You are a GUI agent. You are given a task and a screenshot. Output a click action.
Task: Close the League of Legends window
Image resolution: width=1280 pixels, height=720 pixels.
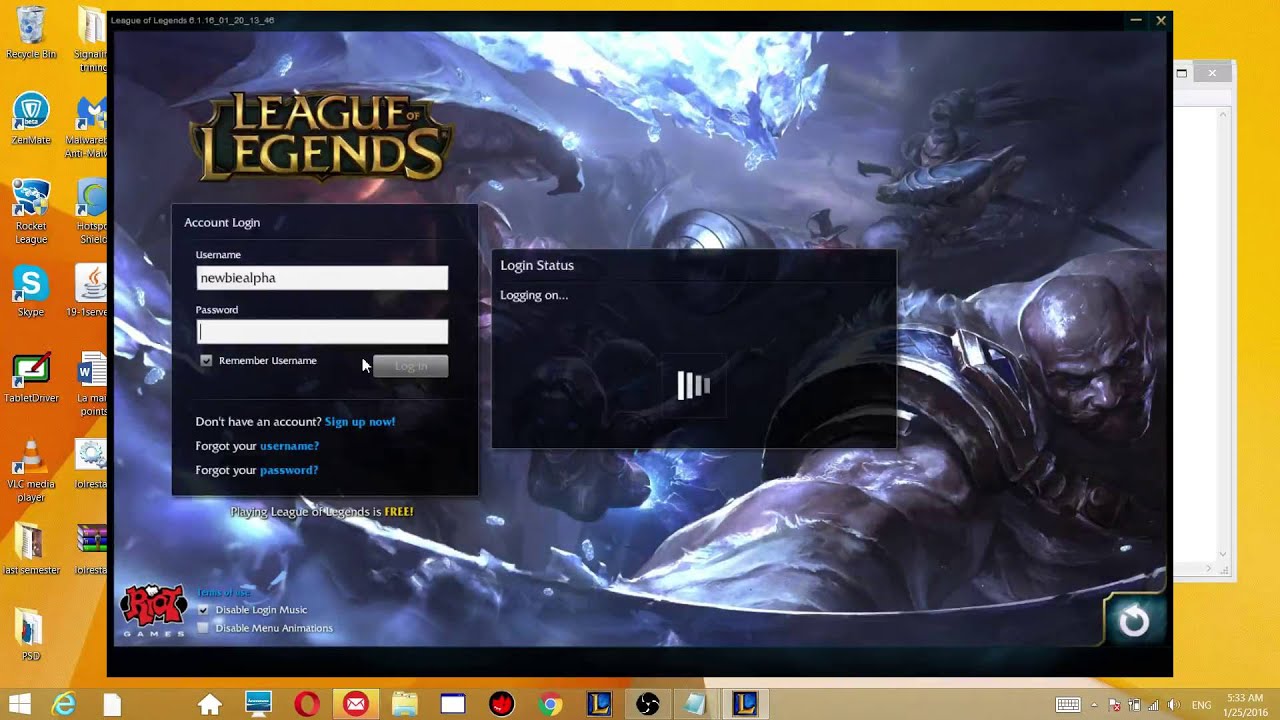[x=1161, y=20]
